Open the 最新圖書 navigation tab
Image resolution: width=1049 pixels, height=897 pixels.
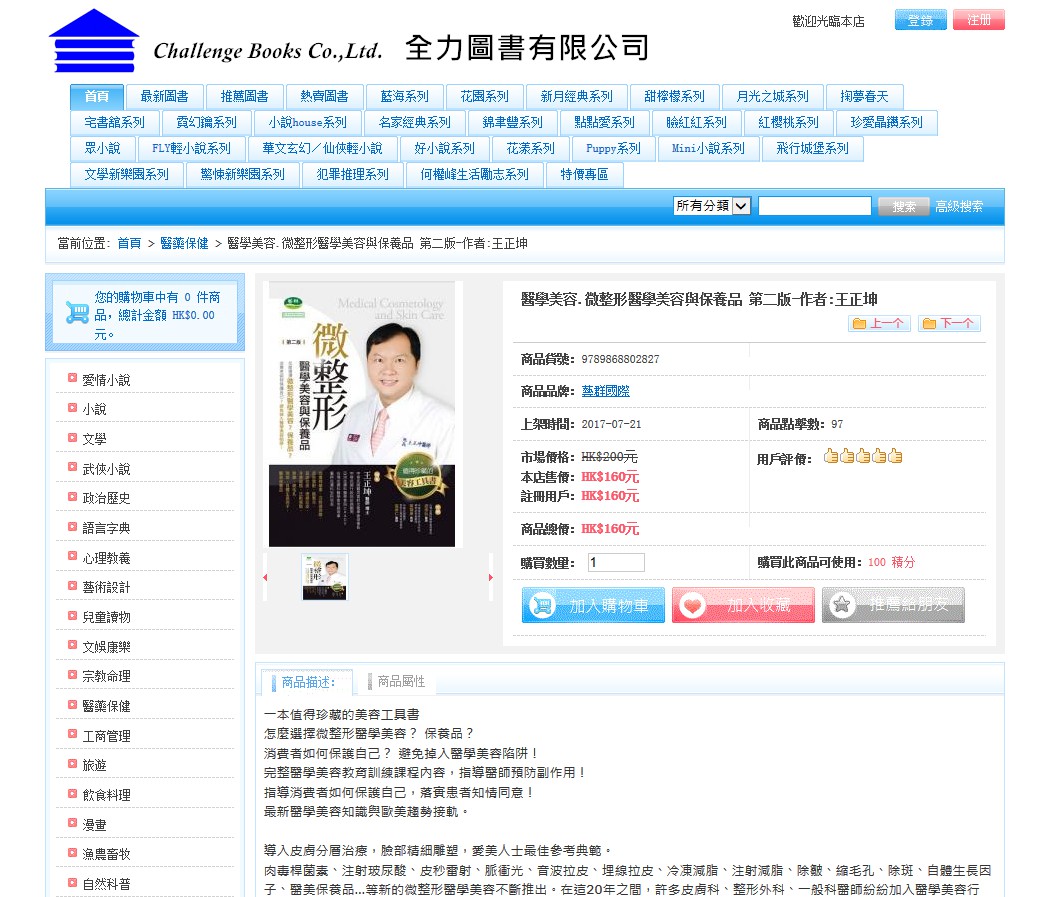click(x=164, y=97)
